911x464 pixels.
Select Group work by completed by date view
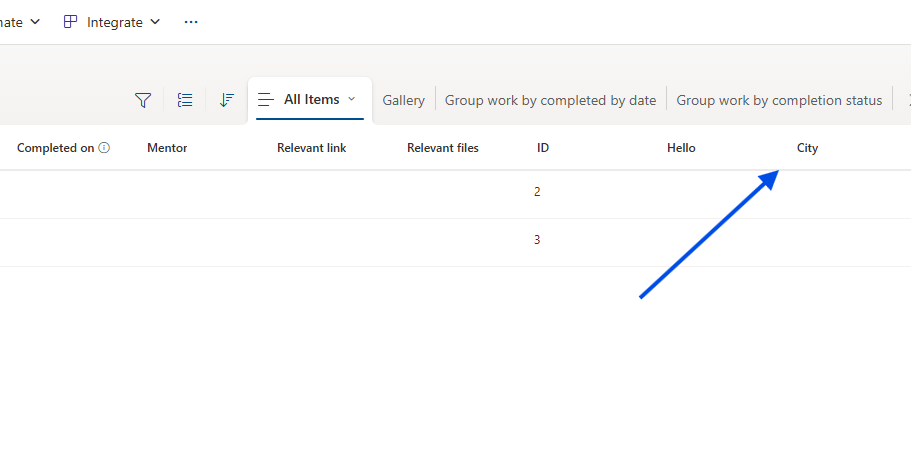tap(550, 100)
